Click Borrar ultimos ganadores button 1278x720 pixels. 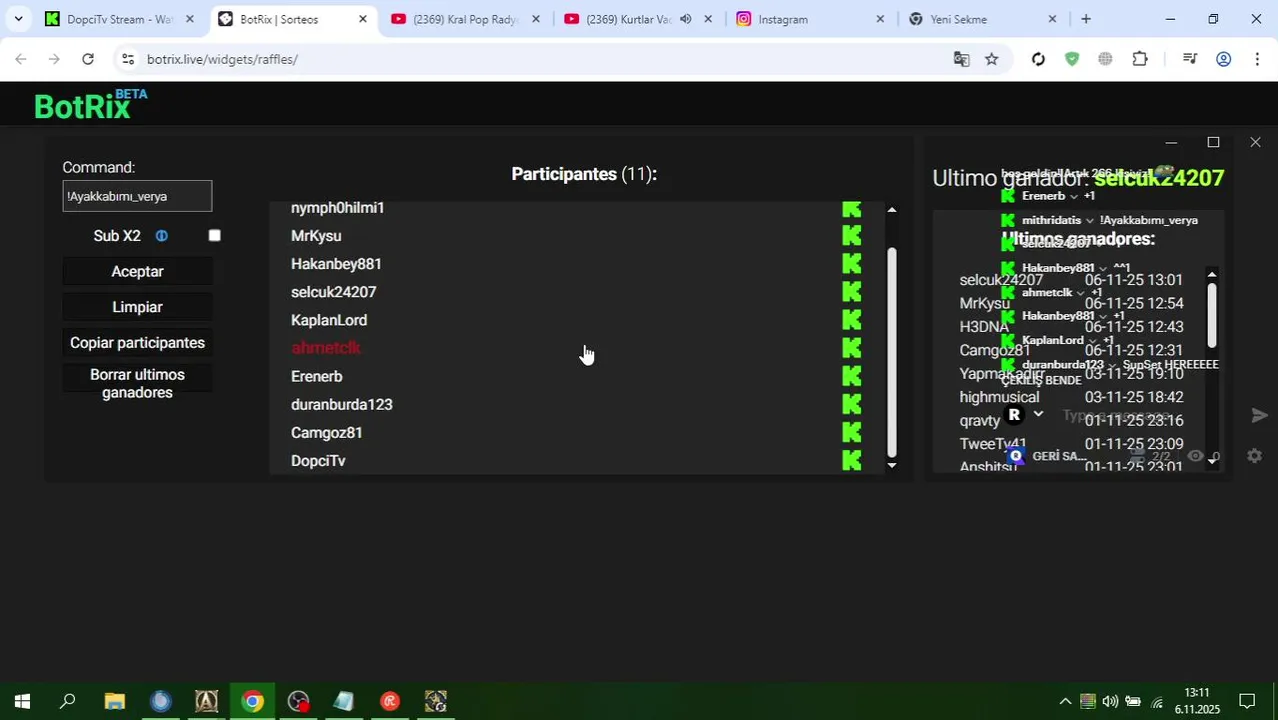pyautogui.click(x=137, y=384)
